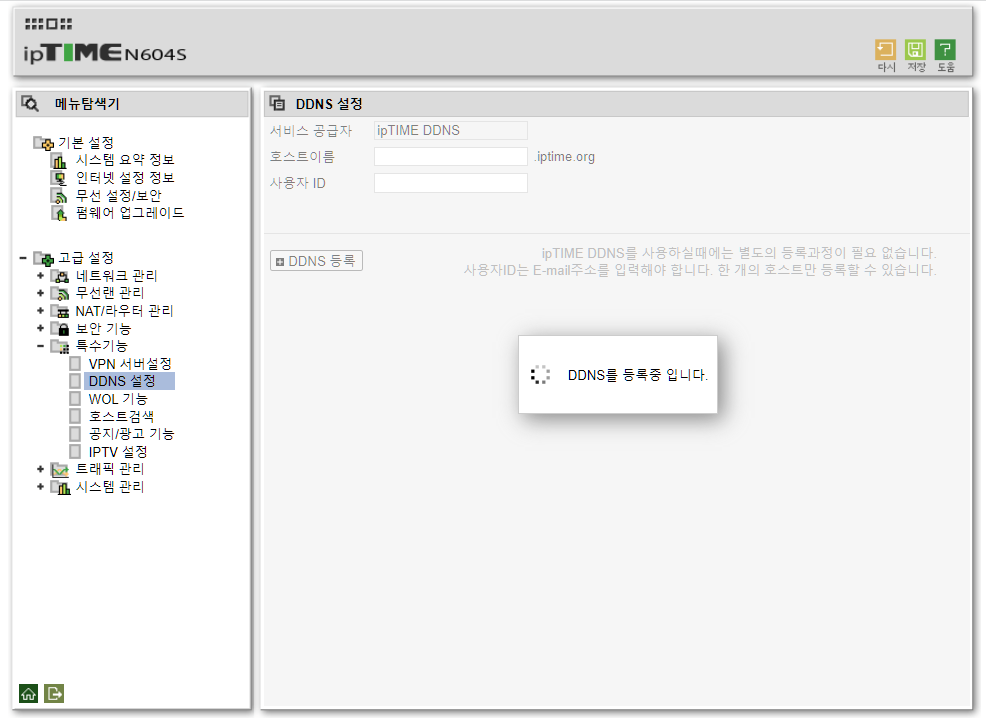
Task: Click the 메뉴탐색기 magnifier icon
Action: (30, 104)
